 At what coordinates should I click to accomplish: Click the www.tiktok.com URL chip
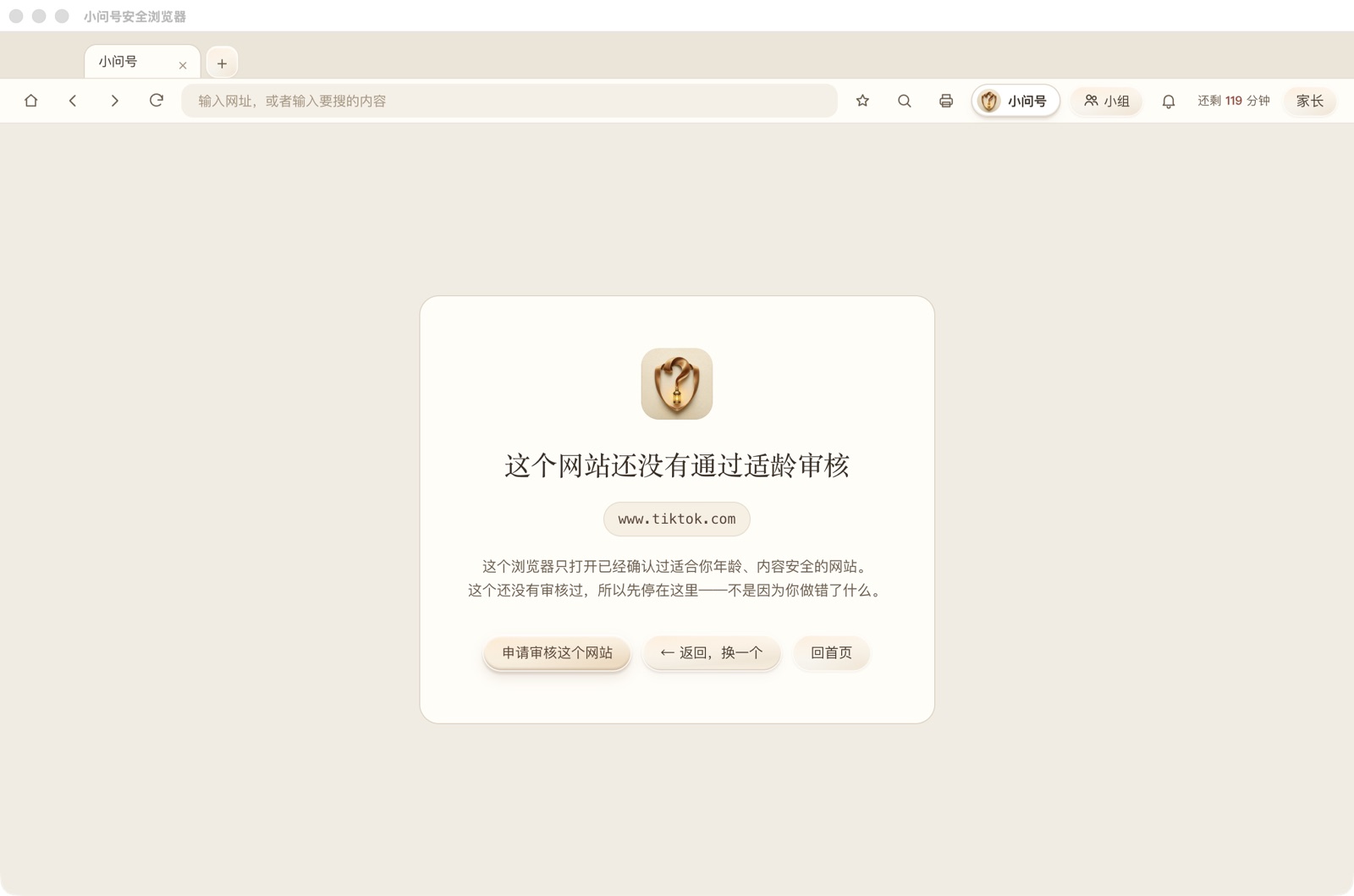click(x=677, y=519)
